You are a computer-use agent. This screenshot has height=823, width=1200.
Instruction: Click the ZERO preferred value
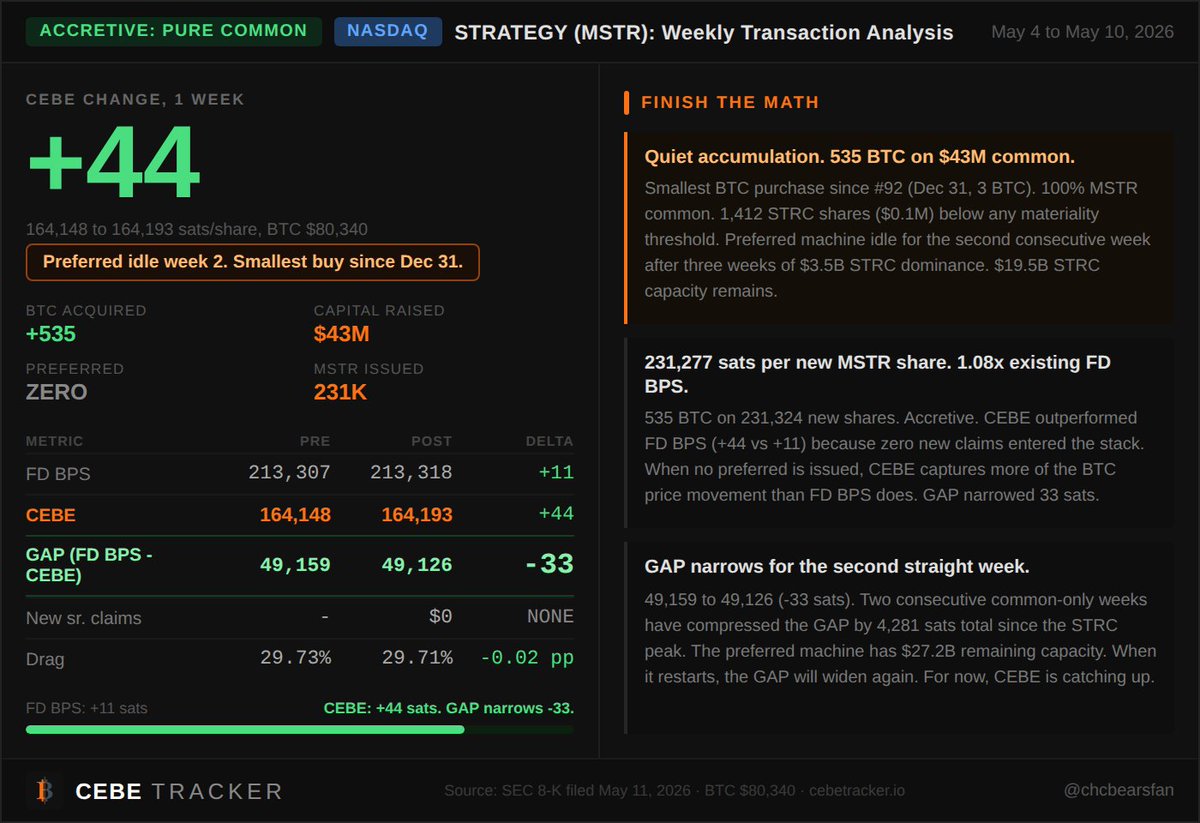point(57,392)
